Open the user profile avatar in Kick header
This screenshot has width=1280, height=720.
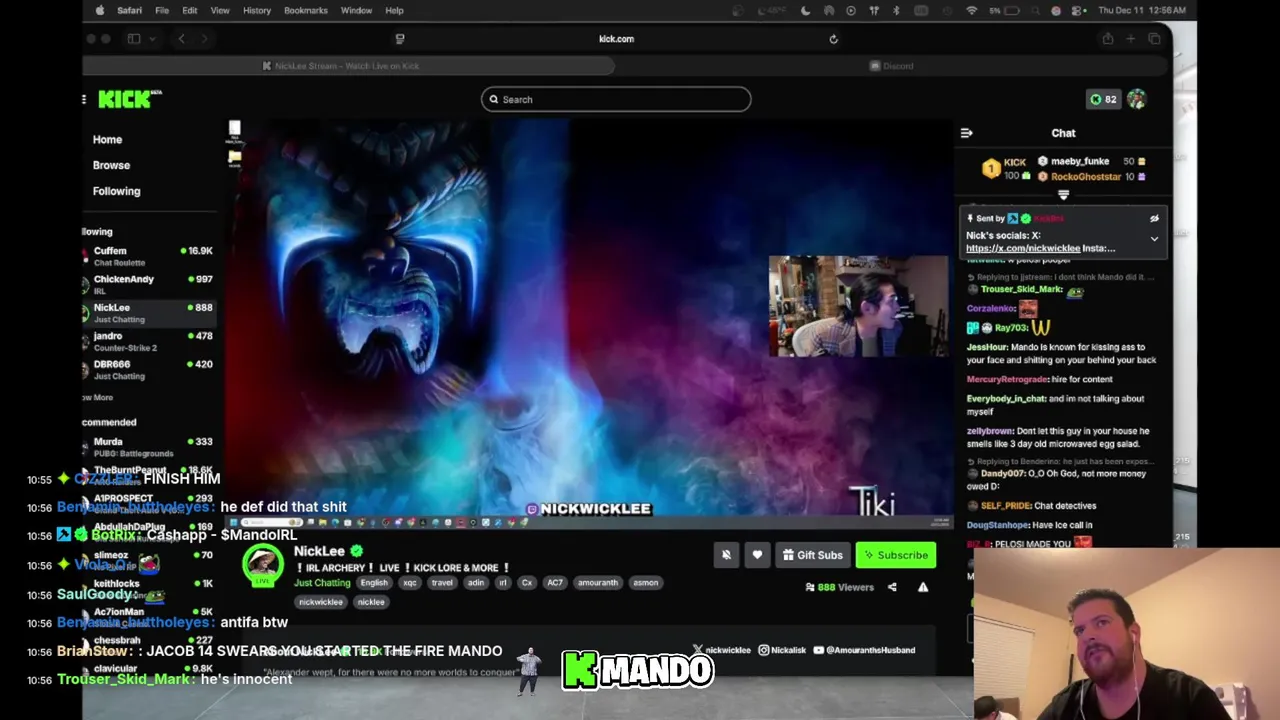click(x=1136, y=99)
